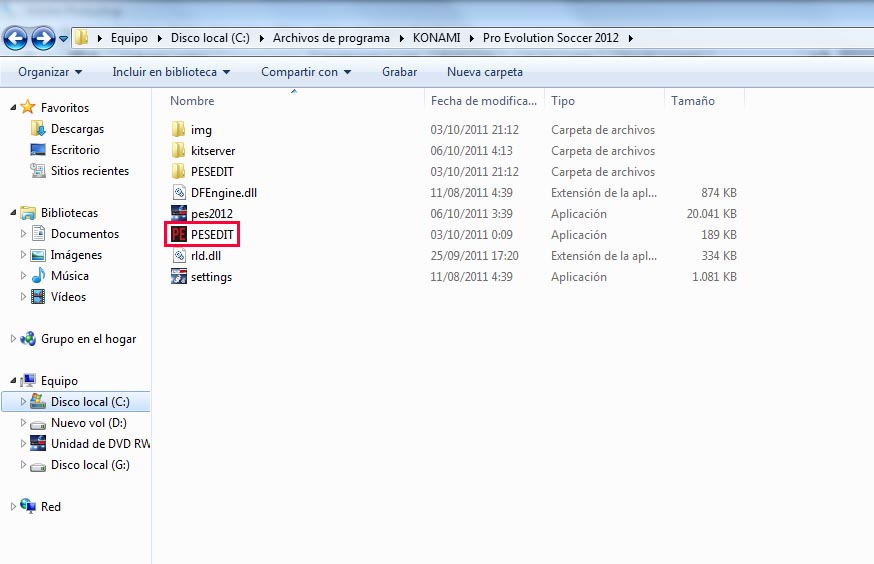
Task: Expand arrow after Pro Evolution Soccer 2012
Action: coord(630,38)
